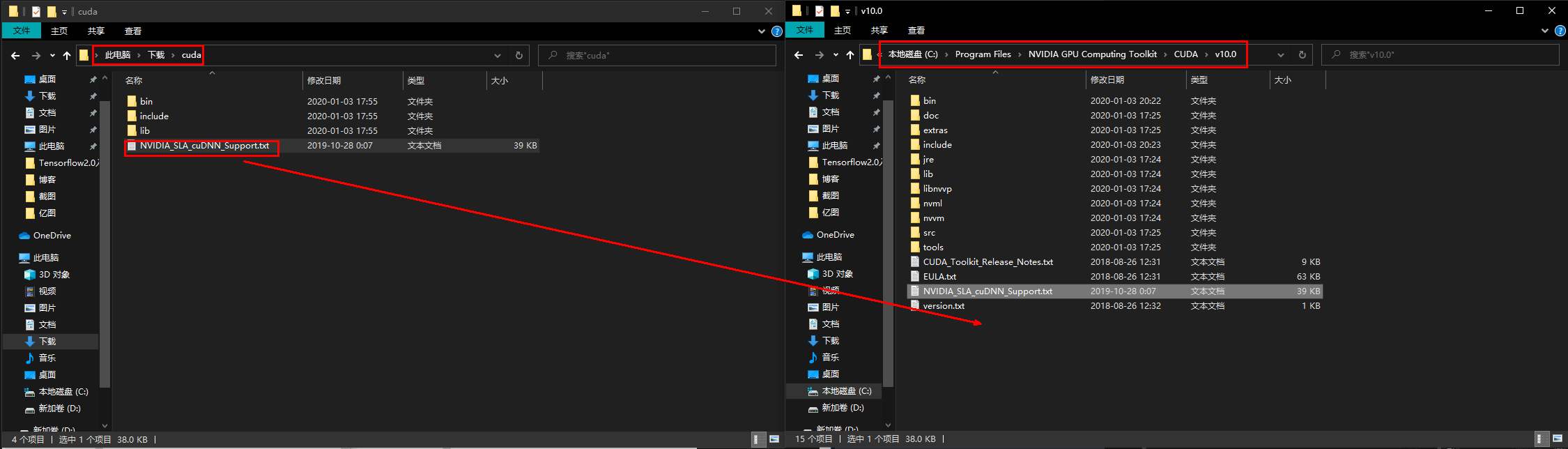Open help in v10.0 window
This screenshot has height=449, width=1568.
[x=1560, y=31]
